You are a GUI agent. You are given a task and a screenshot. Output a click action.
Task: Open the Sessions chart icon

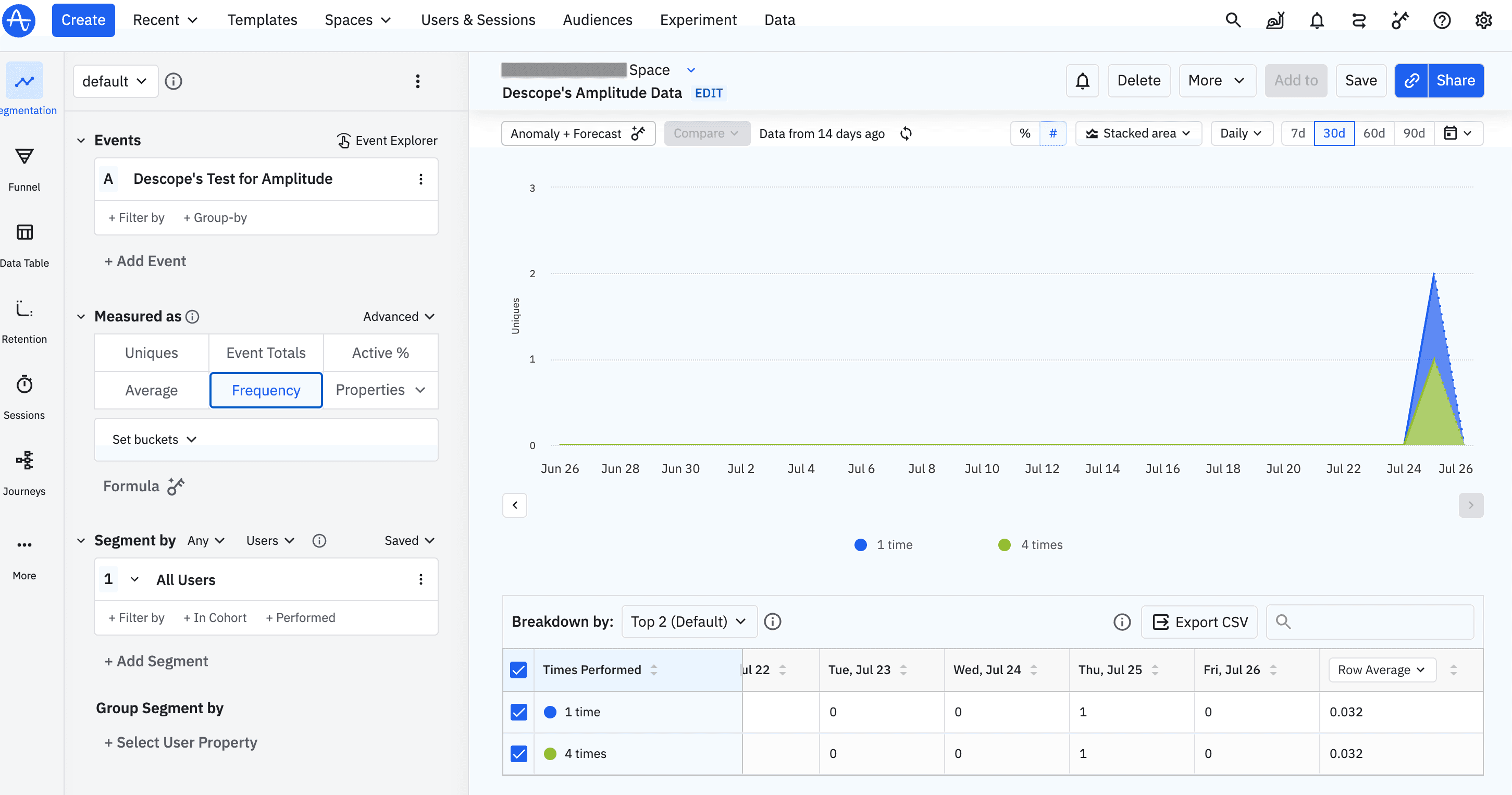24,385
